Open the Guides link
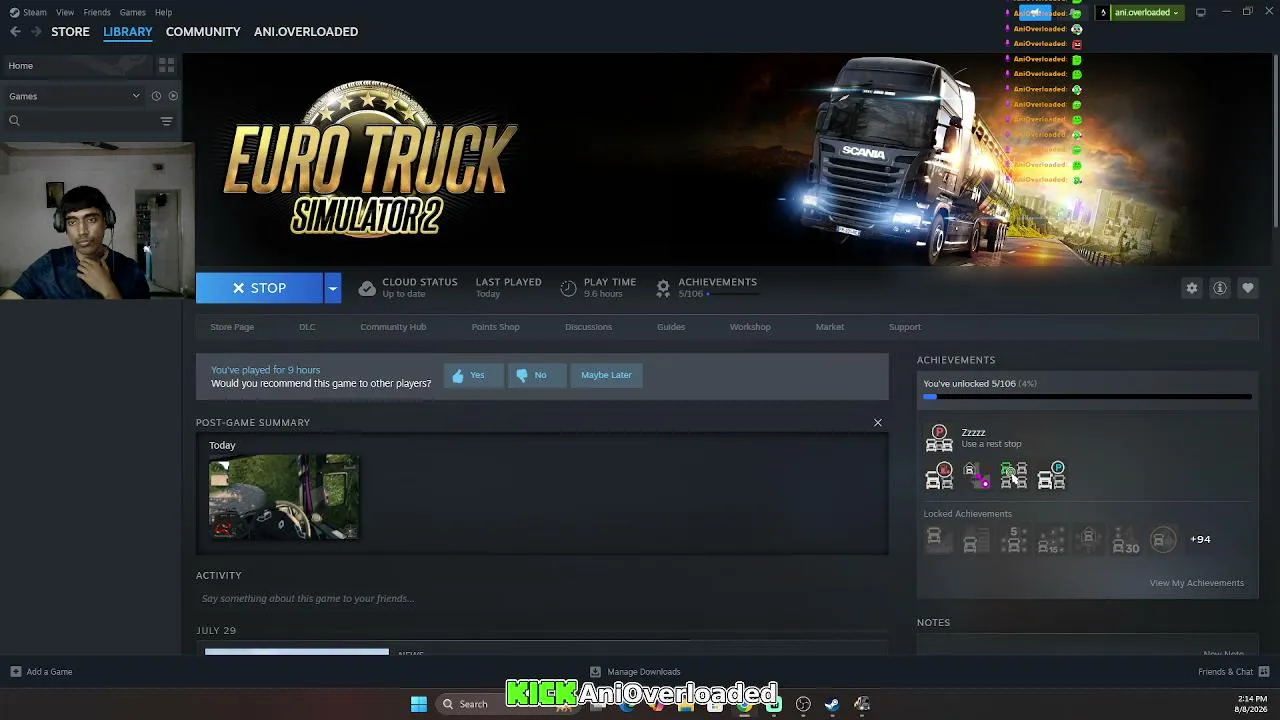Image resolution: width=1280 pixels, height=720 pixels. point(671,327)
